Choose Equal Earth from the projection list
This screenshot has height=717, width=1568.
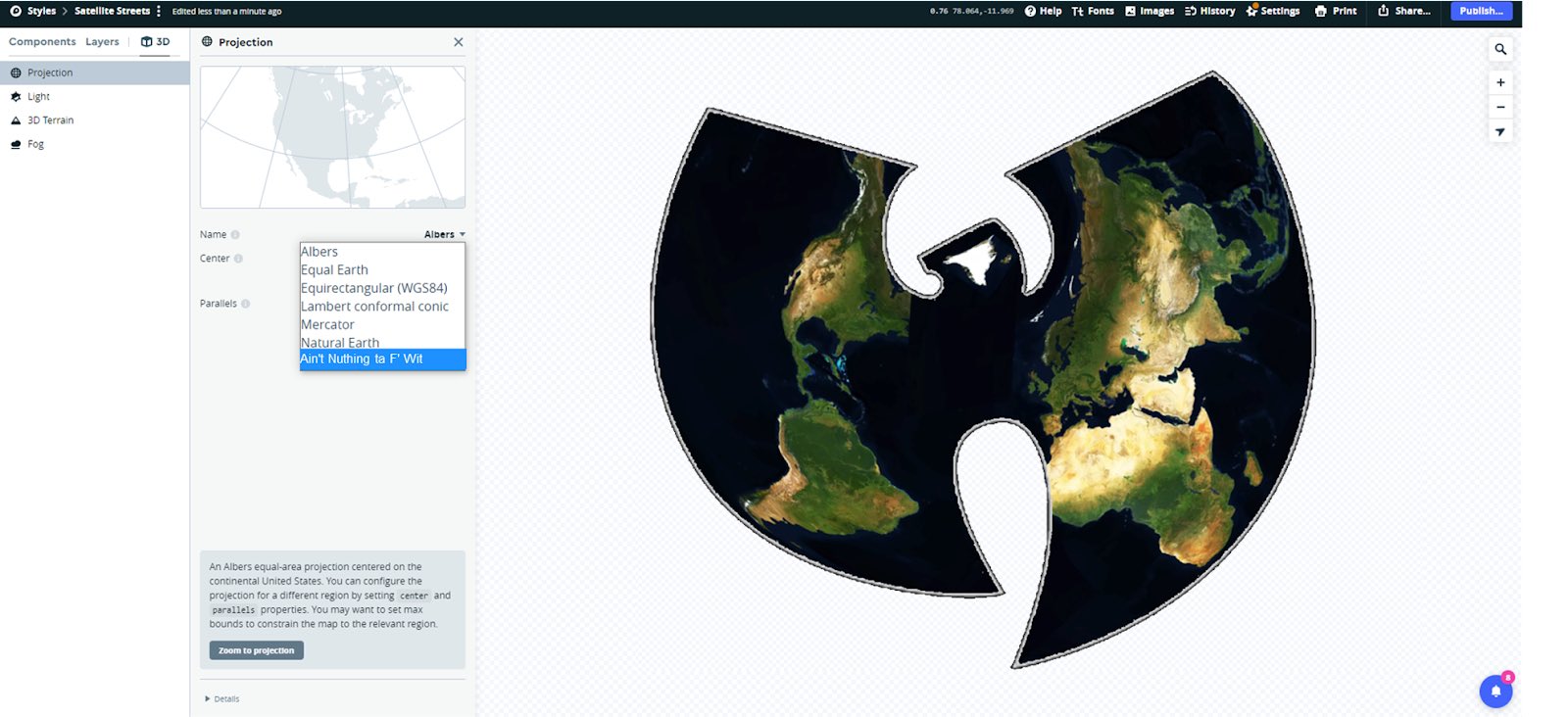tap(382, 269)
